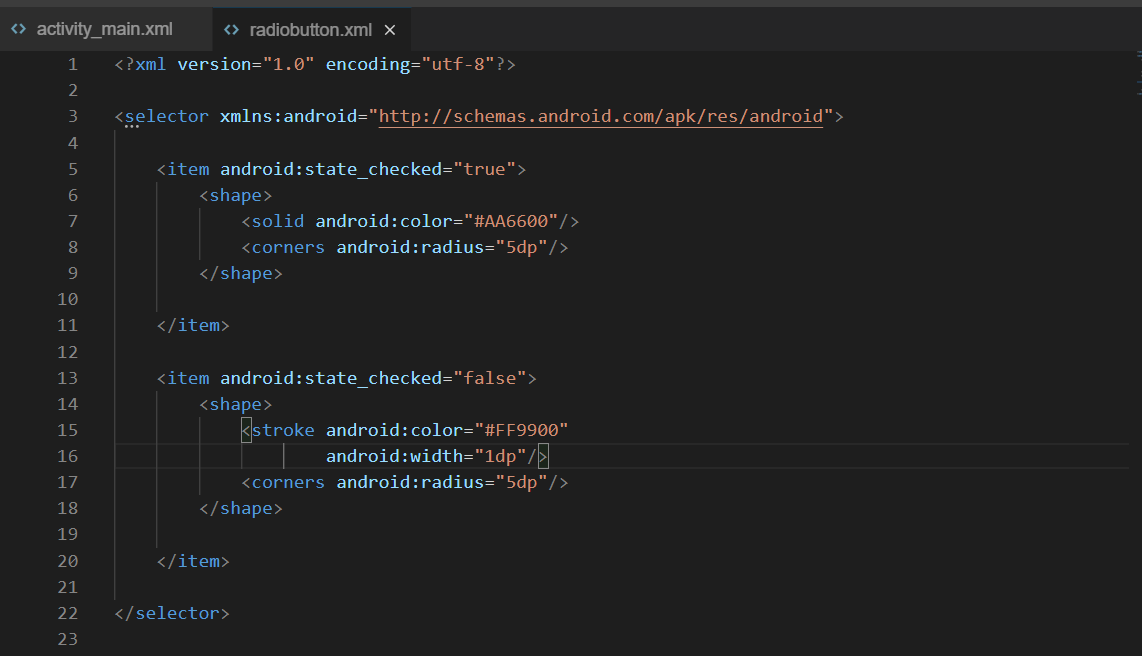Switch to the activity_main.xml tab
Image resolution: width=1142 pixels, height=656 pixels.
[x=105, y=29]
